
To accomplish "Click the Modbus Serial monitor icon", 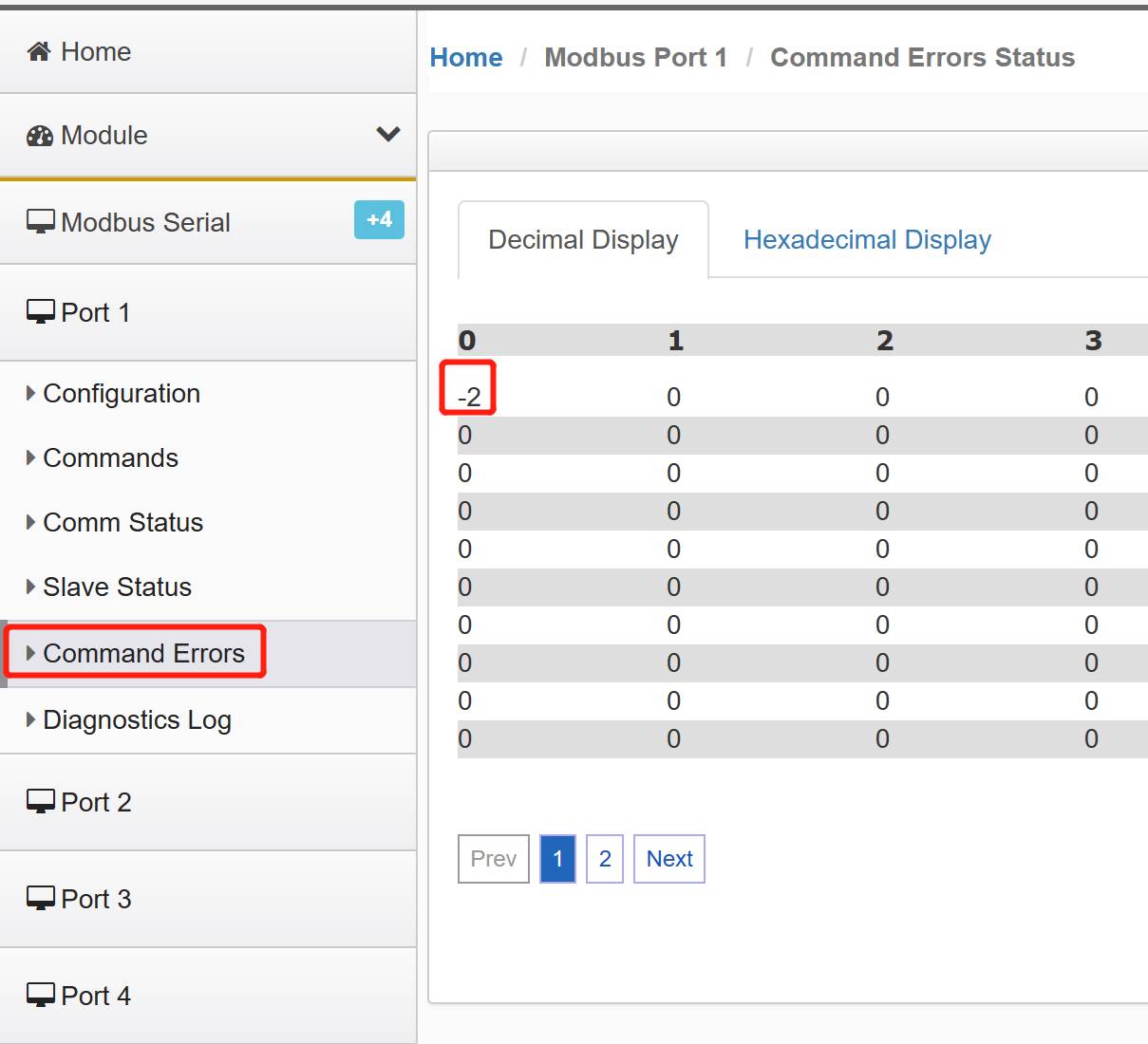I will point(41,222).
